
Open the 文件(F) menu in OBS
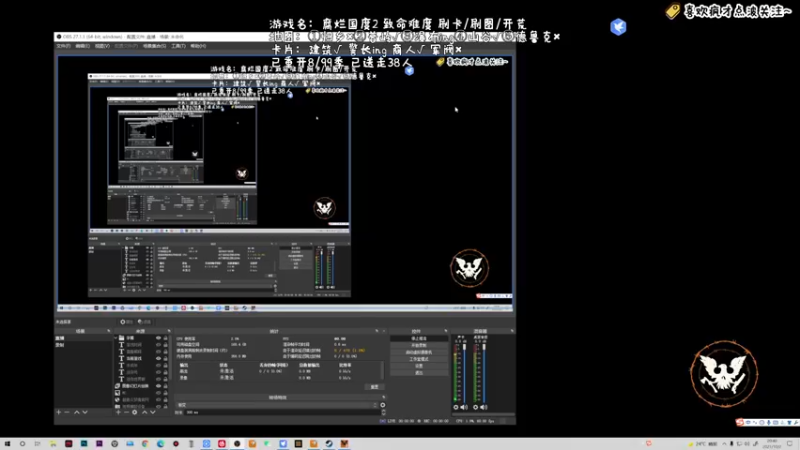point(63,46)
